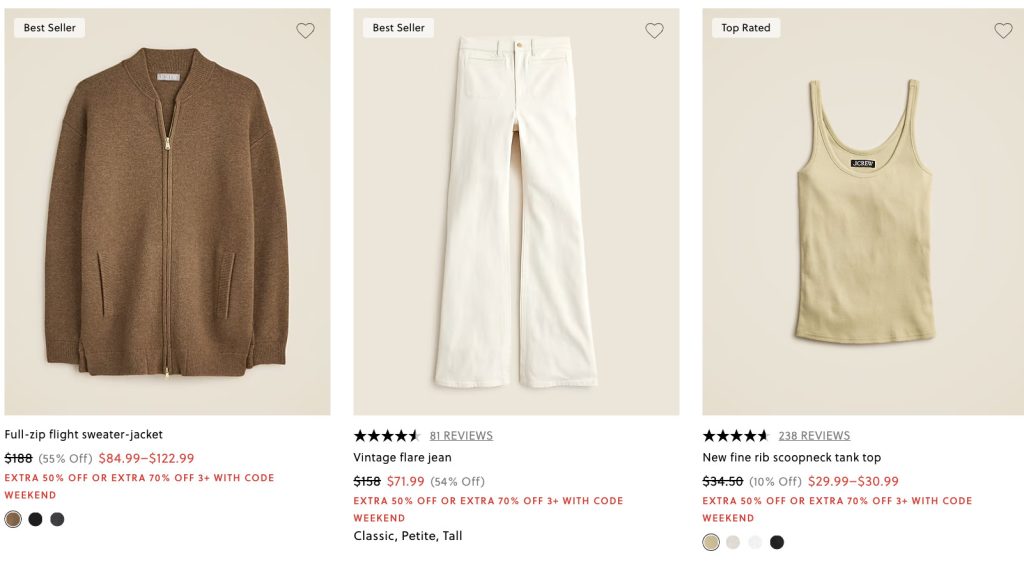Favorite the Full-zip flight sweater-jacket with heart icon
The image size is (1024, 579).
click(305, 31)
